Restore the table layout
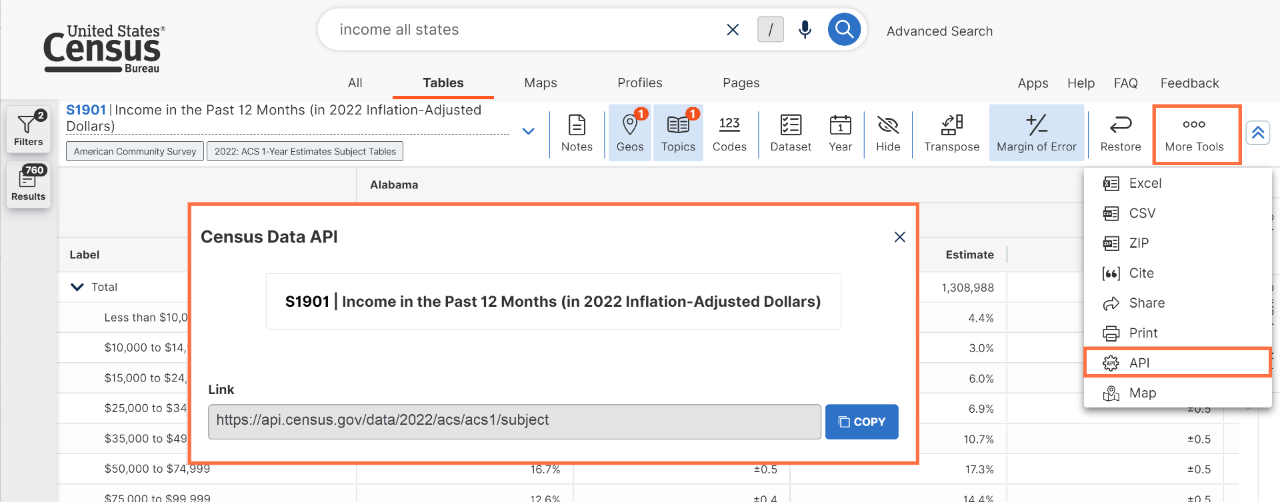This screenshot has width=1280, height=502. 1120,133
